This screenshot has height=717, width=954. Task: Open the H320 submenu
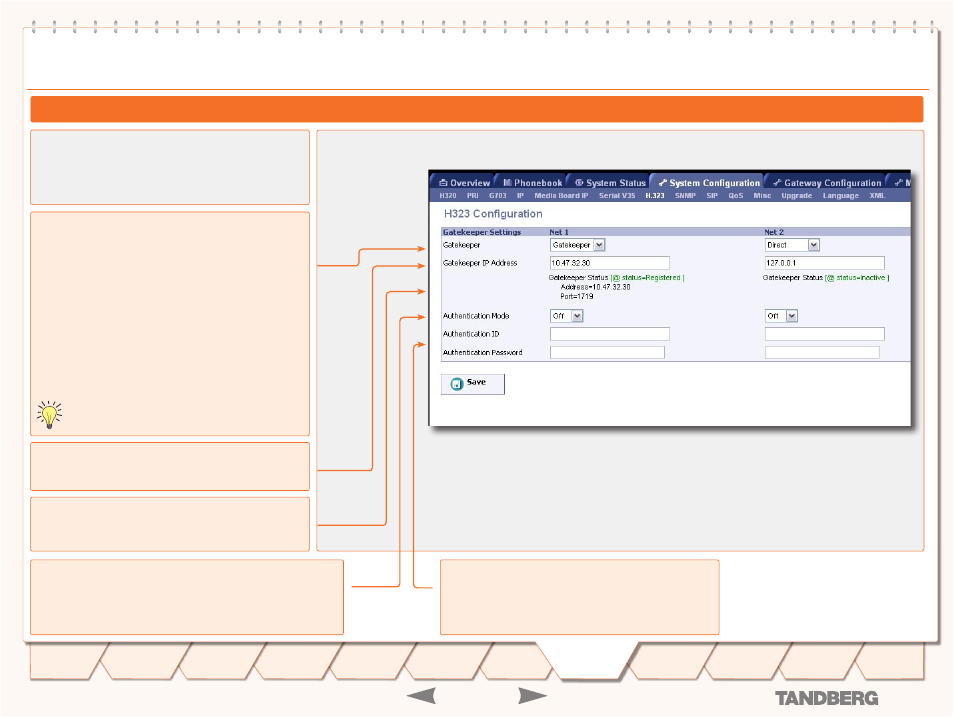pos(448,195)
